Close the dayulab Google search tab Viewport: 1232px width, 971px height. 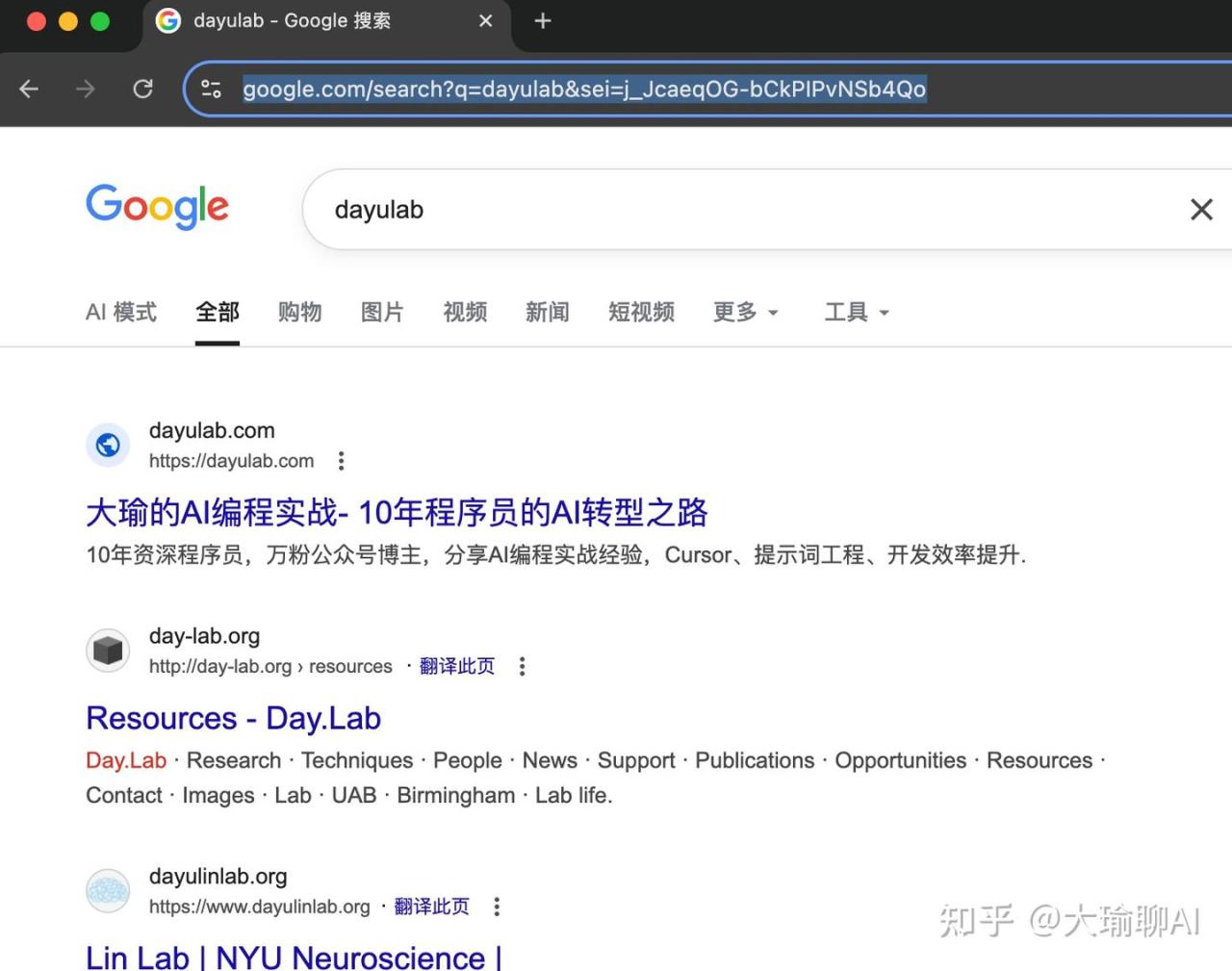(x=486, y=21)
